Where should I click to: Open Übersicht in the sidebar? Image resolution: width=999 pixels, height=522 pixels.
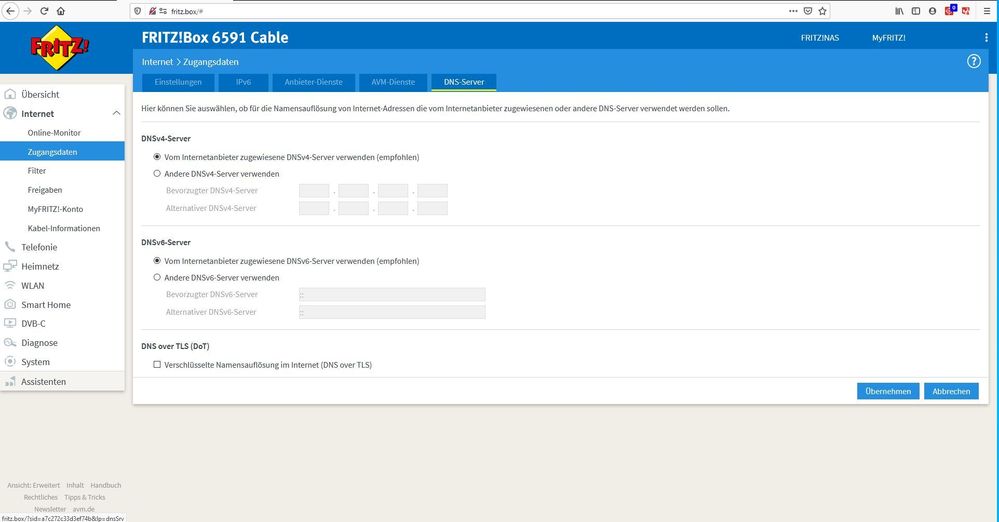point(40,94)
